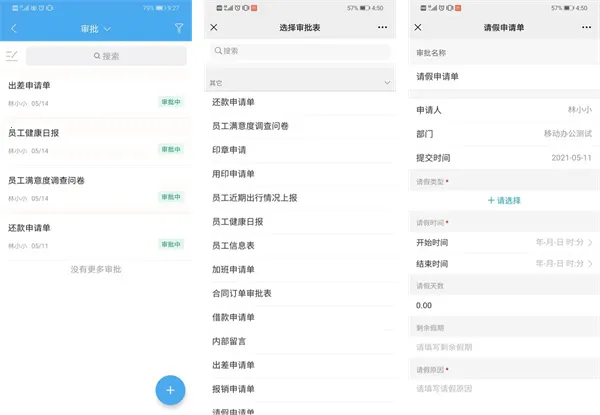Tap the blue plus floating add button

click(x=170, y=390)
